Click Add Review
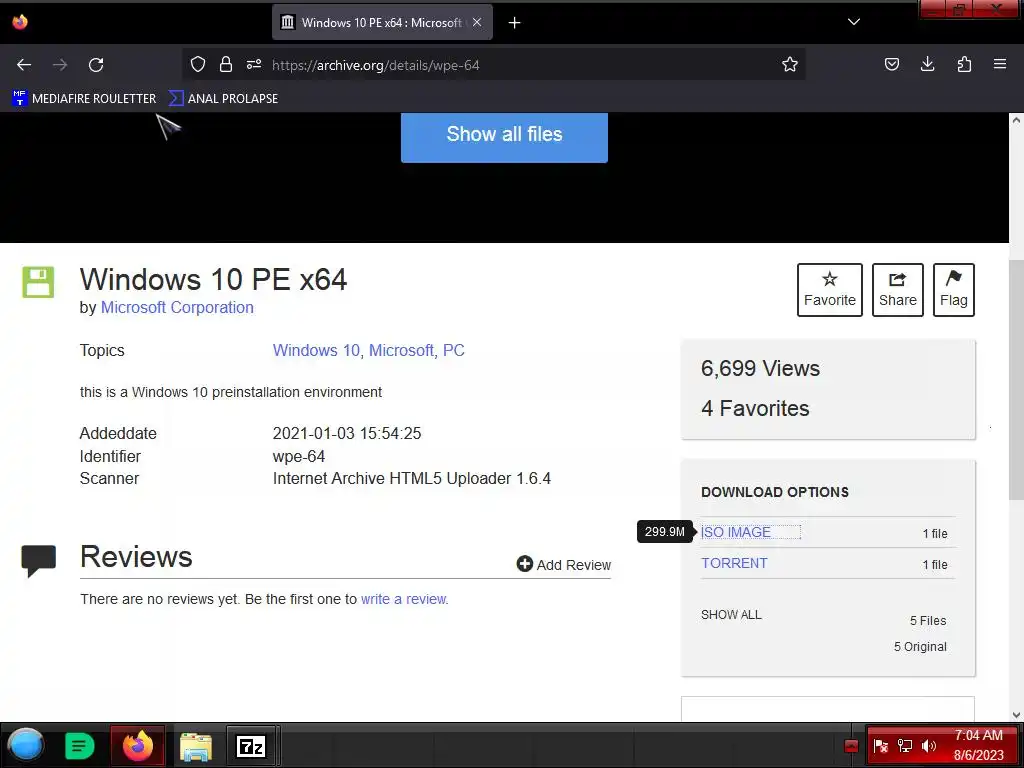The width and height of the screenshot is (1024, 768). click(564, 564)
